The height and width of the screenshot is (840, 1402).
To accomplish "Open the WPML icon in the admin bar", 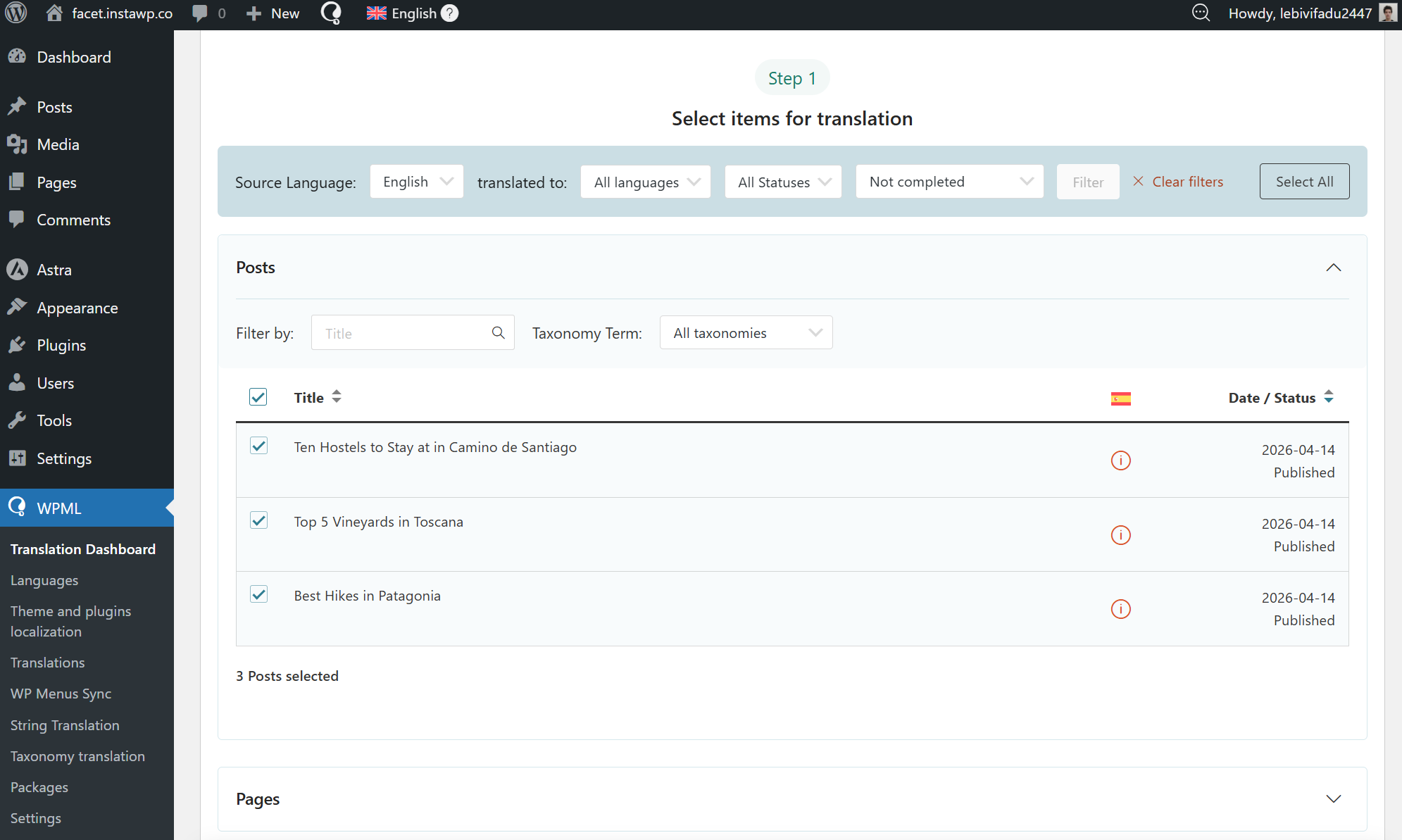I will pyautogui.click(x=331, y=13).
